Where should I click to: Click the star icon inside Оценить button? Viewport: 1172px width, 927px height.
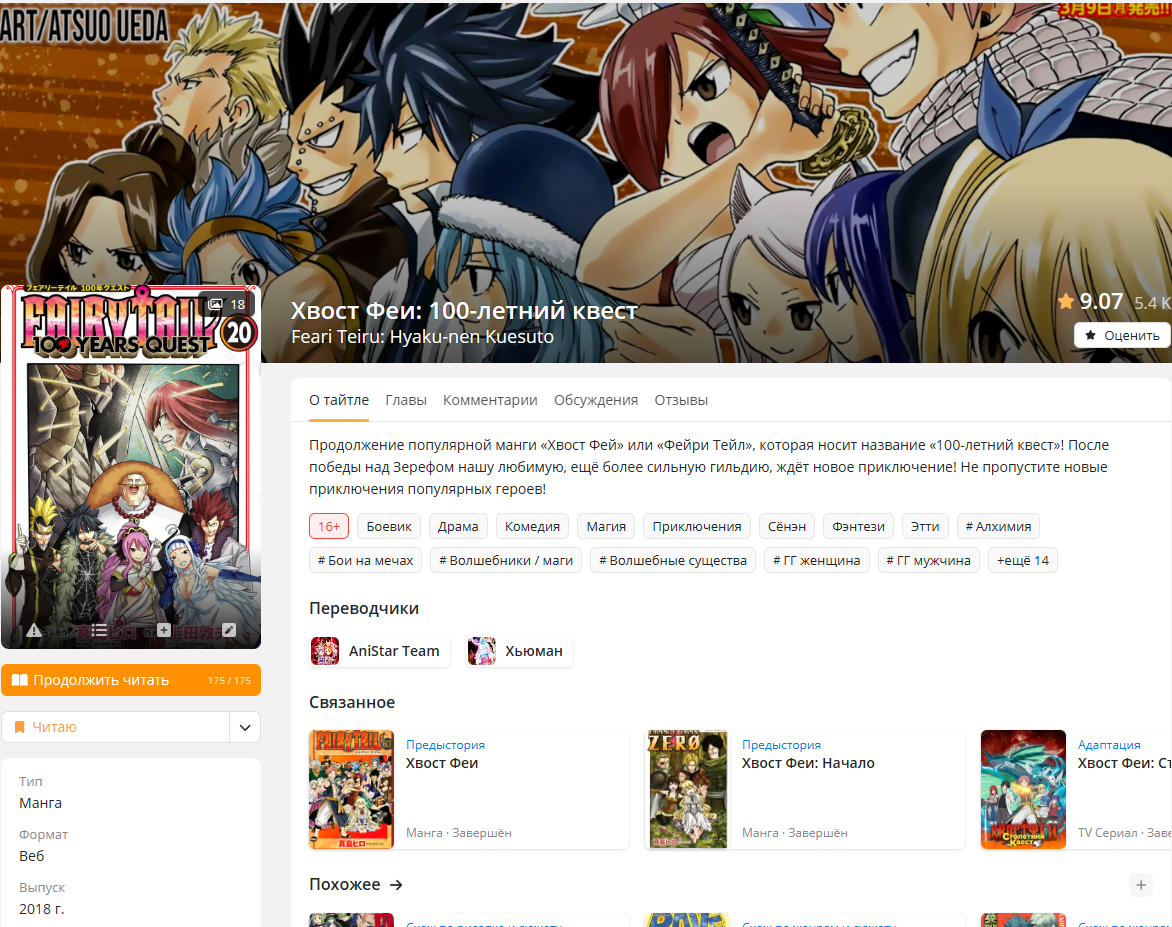coord(1091,336)
